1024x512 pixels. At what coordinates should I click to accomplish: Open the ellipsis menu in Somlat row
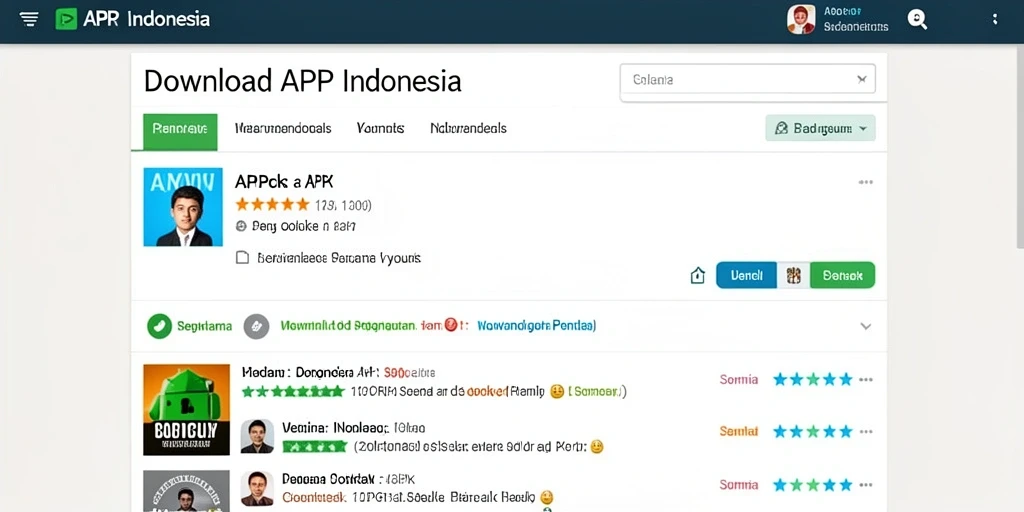pos(866,431)
